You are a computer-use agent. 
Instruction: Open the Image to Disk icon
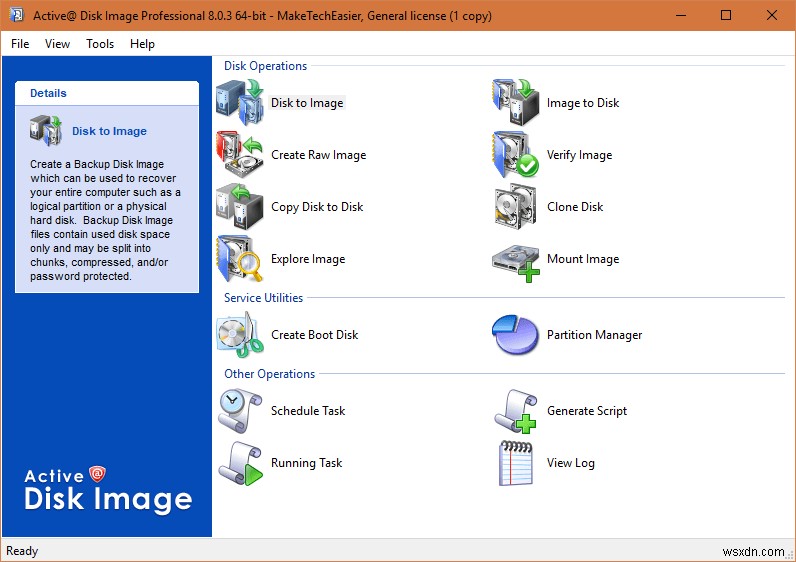[516, 103]
